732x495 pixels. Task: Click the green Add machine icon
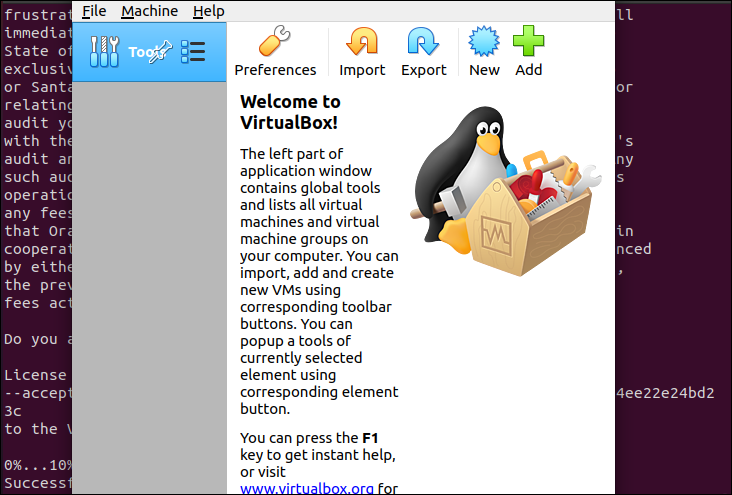coord(528,41)
